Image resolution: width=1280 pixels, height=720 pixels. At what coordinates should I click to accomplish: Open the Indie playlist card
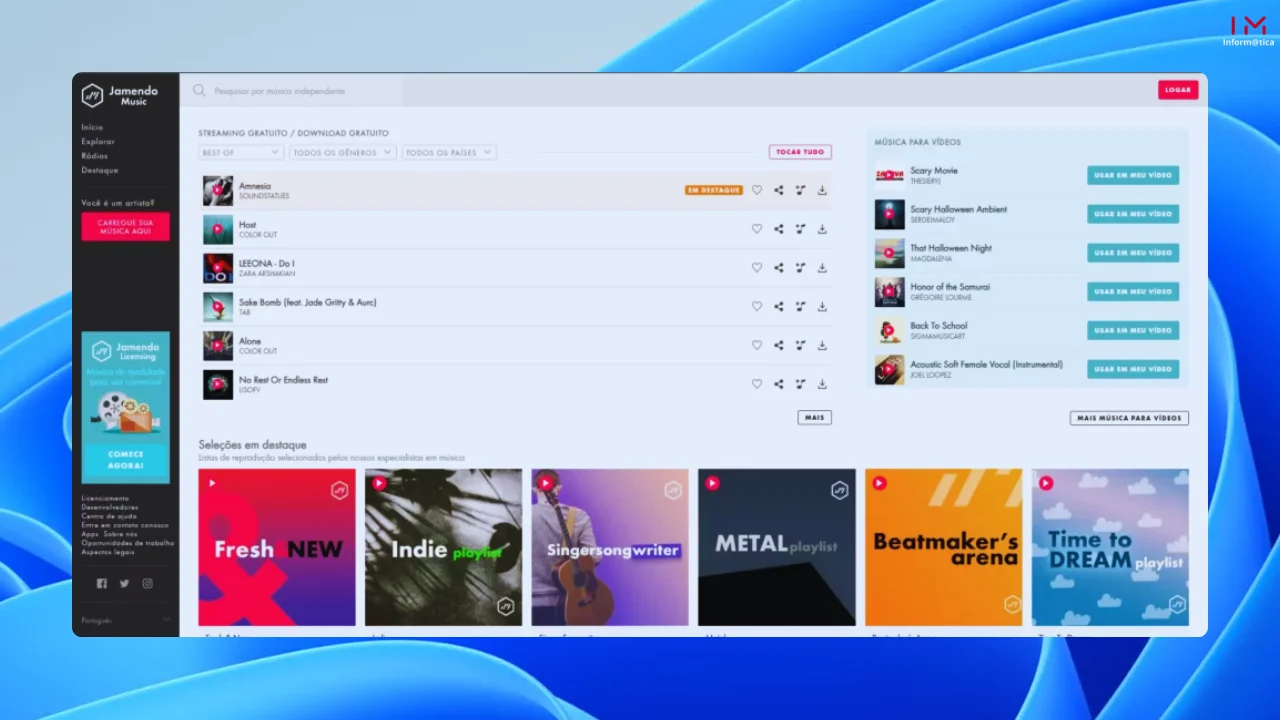(x=443, y=548)
